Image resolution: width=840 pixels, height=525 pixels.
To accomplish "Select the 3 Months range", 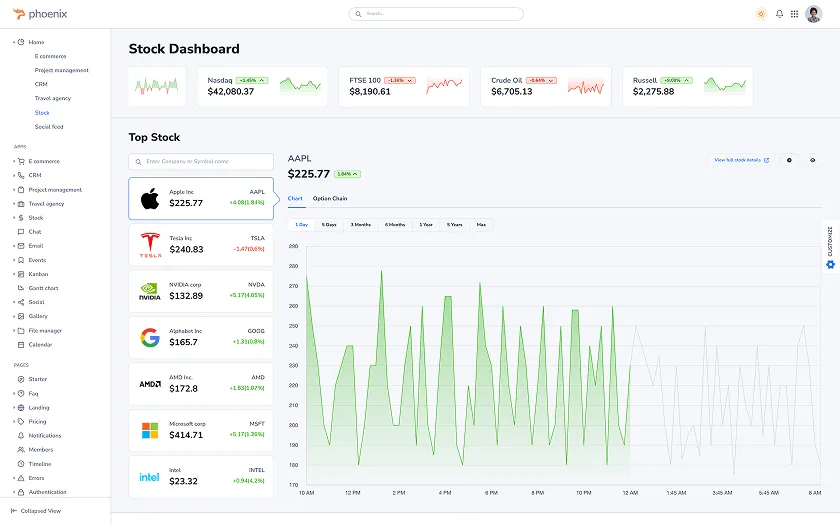I will pos(361,225).
